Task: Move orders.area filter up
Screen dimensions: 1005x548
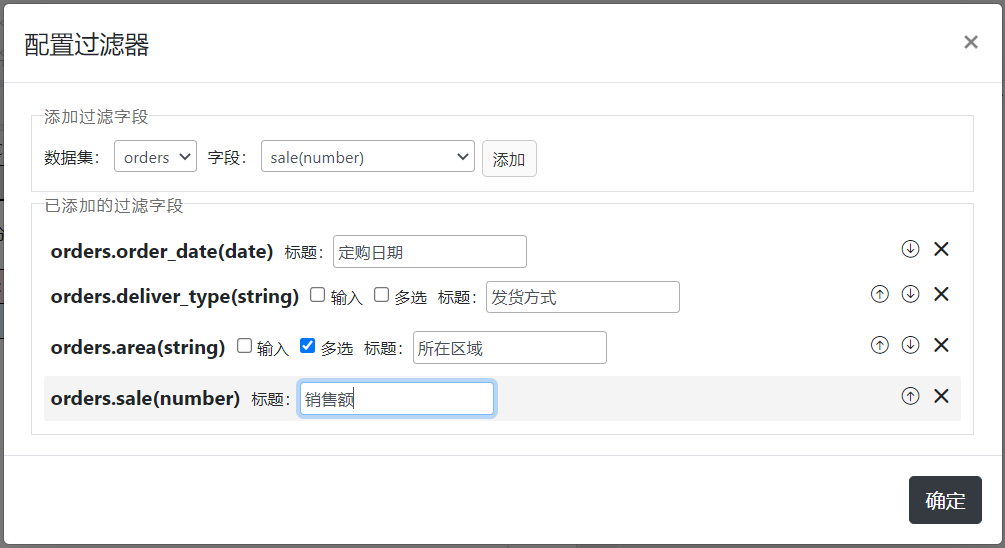Action: [879, 345]
